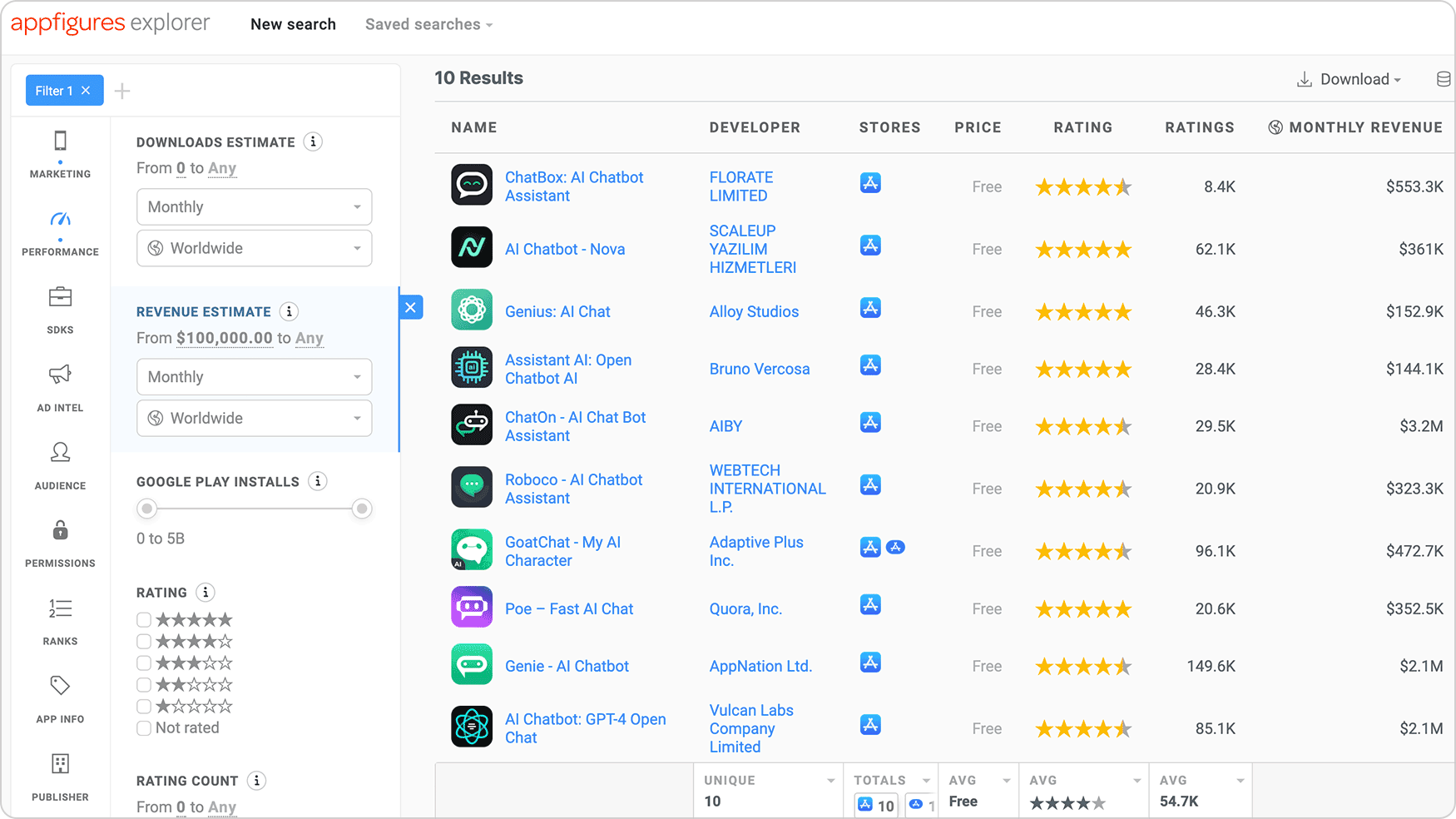1456x819 pixels.
Task: Expand the Saved searches menu
Action: [x=428, y=24]
